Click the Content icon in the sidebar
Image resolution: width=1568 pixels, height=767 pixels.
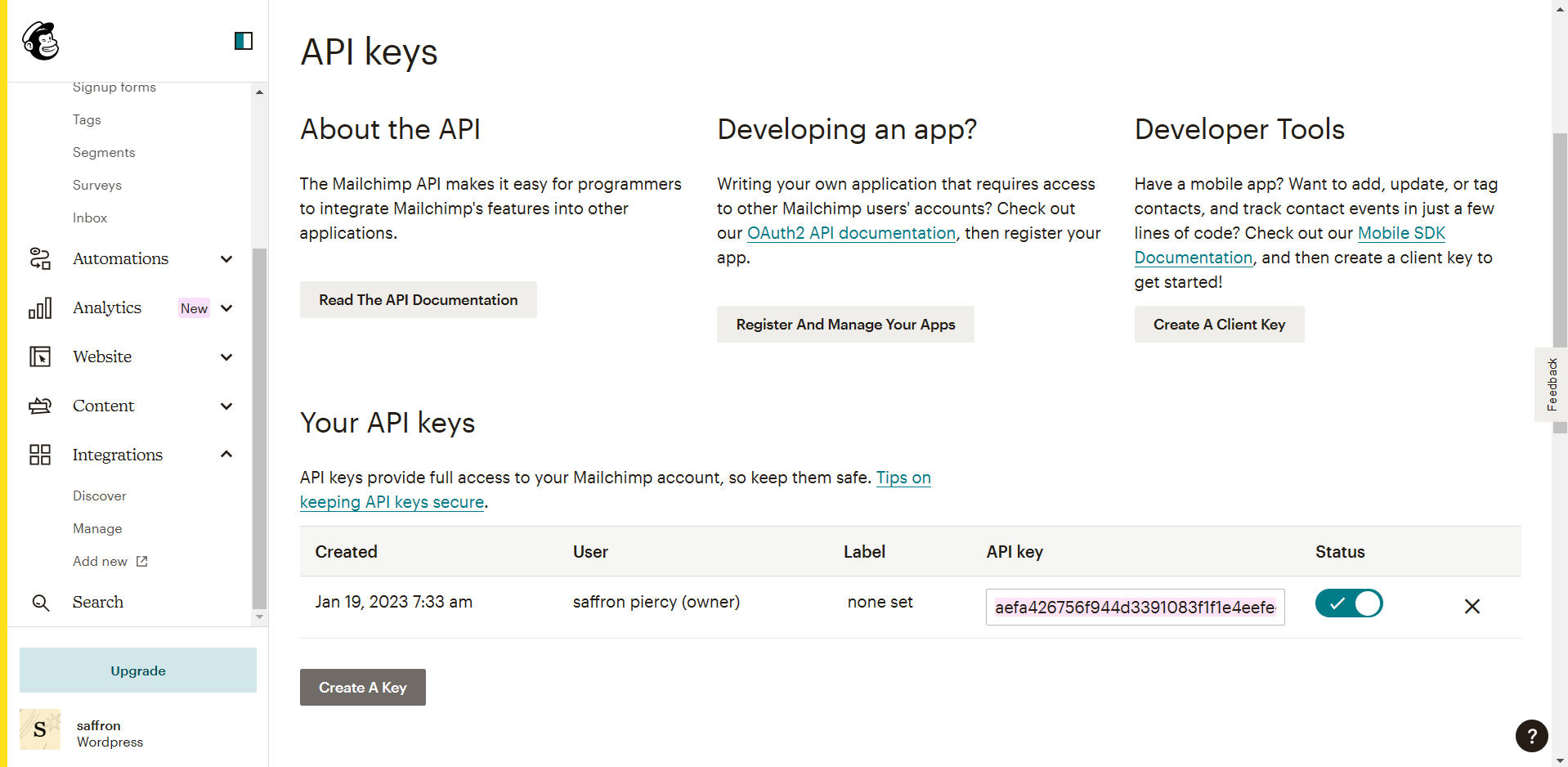click(x=40, y=406)
